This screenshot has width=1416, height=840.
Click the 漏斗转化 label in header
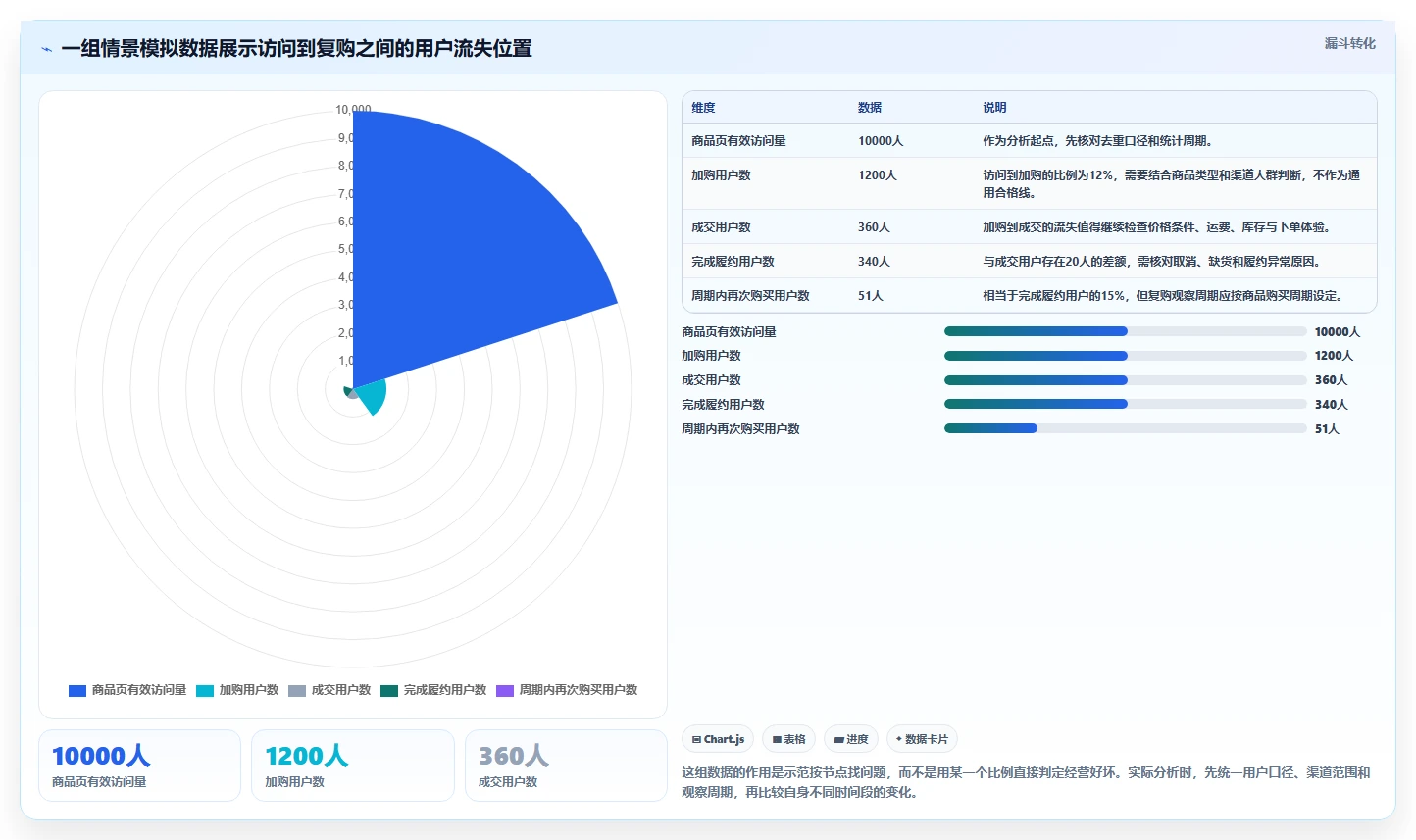[x=1349, y=43]
